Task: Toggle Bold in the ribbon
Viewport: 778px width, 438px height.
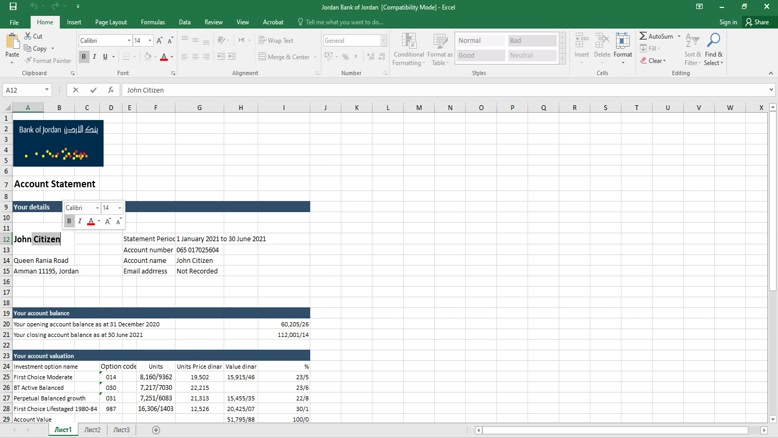Action: click(x=83, y=57)
